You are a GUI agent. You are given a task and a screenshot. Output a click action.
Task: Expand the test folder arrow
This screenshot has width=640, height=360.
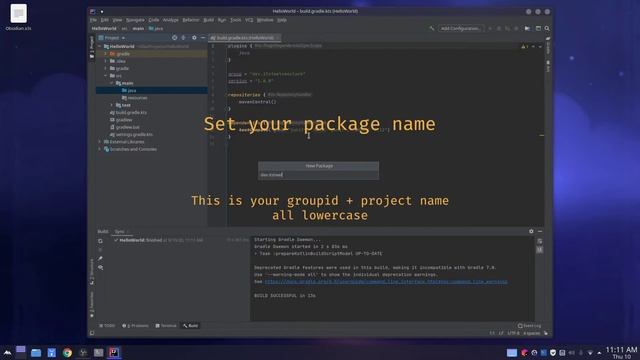pos(111,105)
